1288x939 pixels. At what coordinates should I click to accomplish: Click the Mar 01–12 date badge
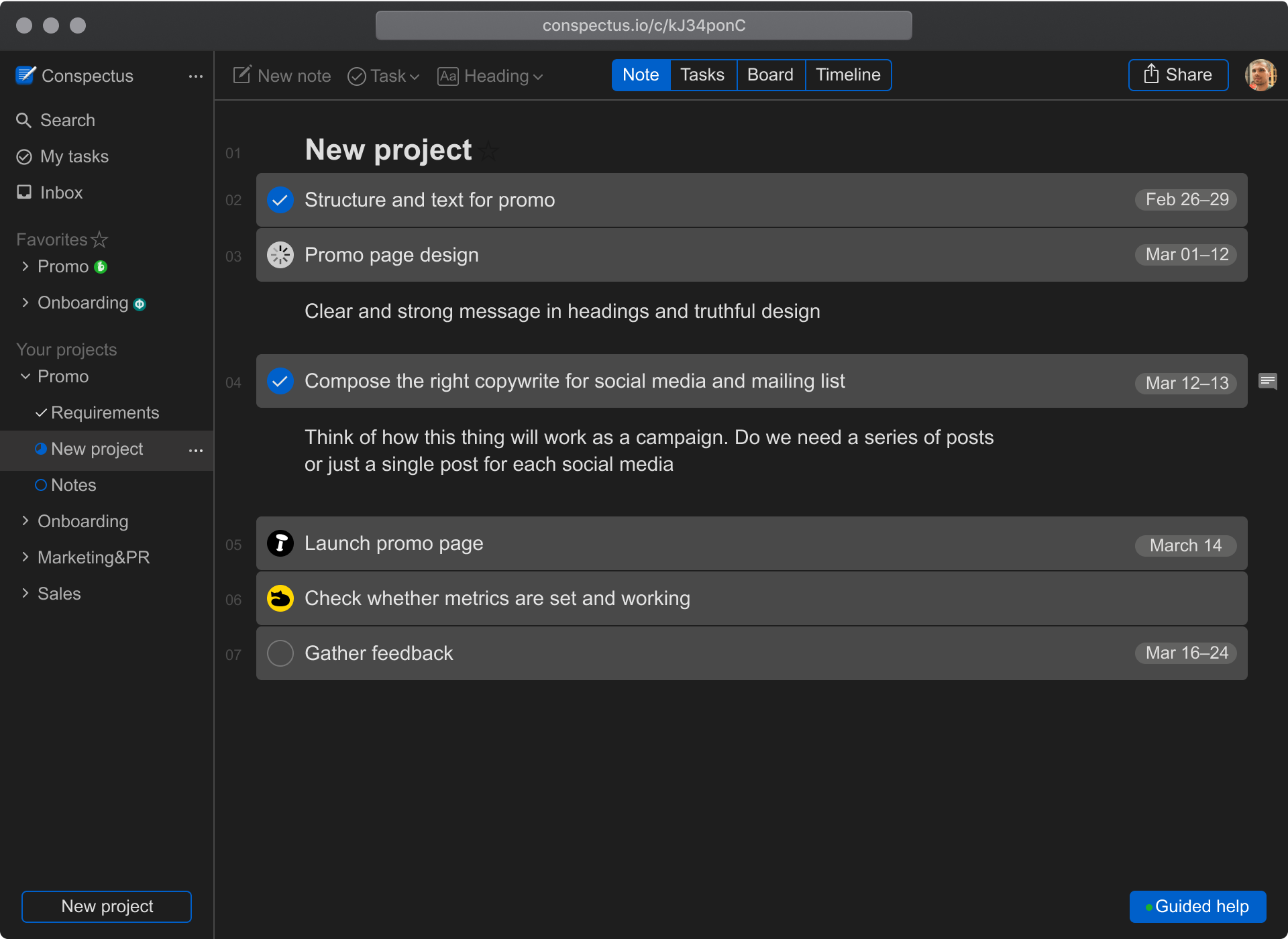point(1186,255)
